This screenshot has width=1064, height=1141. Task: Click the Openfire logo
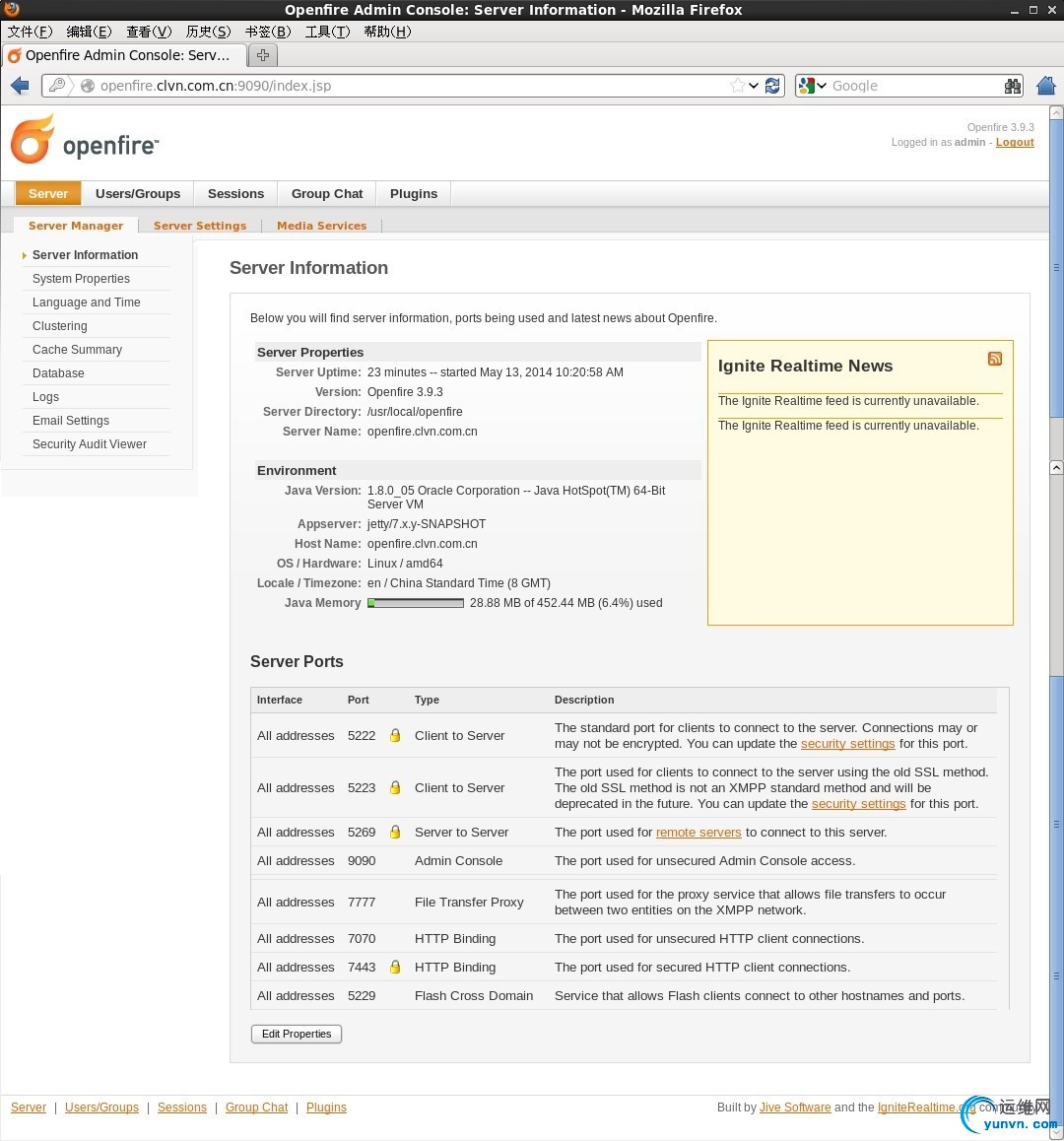tap(85, 140)
